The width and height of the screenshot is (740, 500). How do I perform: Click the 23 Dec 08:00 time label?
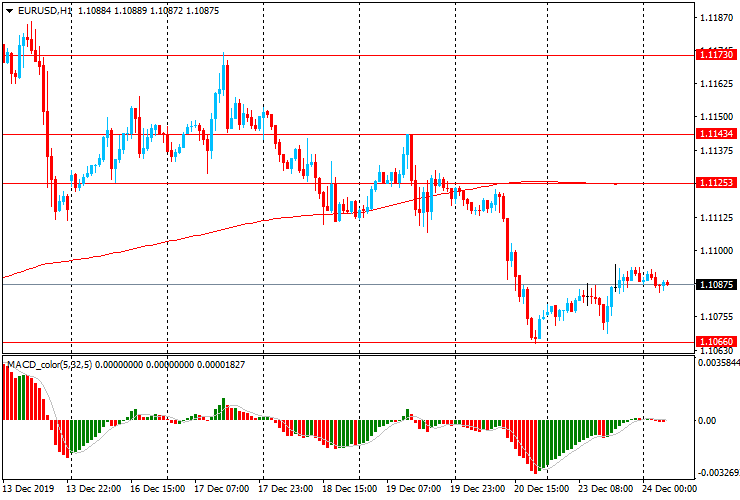pyautogui.click(x=606, y=488)
